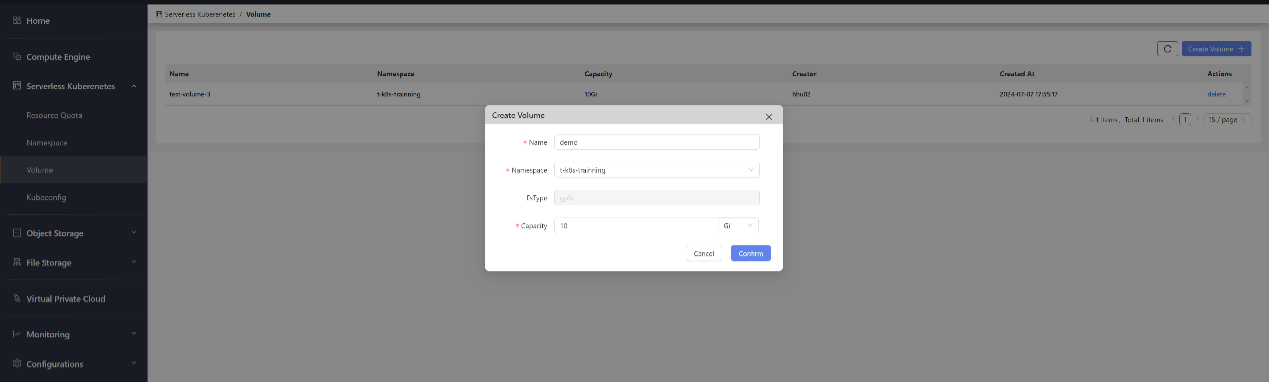Click the test-volume-3 name cell
The image size is (1274, 385).
click(x=190, y=94)
